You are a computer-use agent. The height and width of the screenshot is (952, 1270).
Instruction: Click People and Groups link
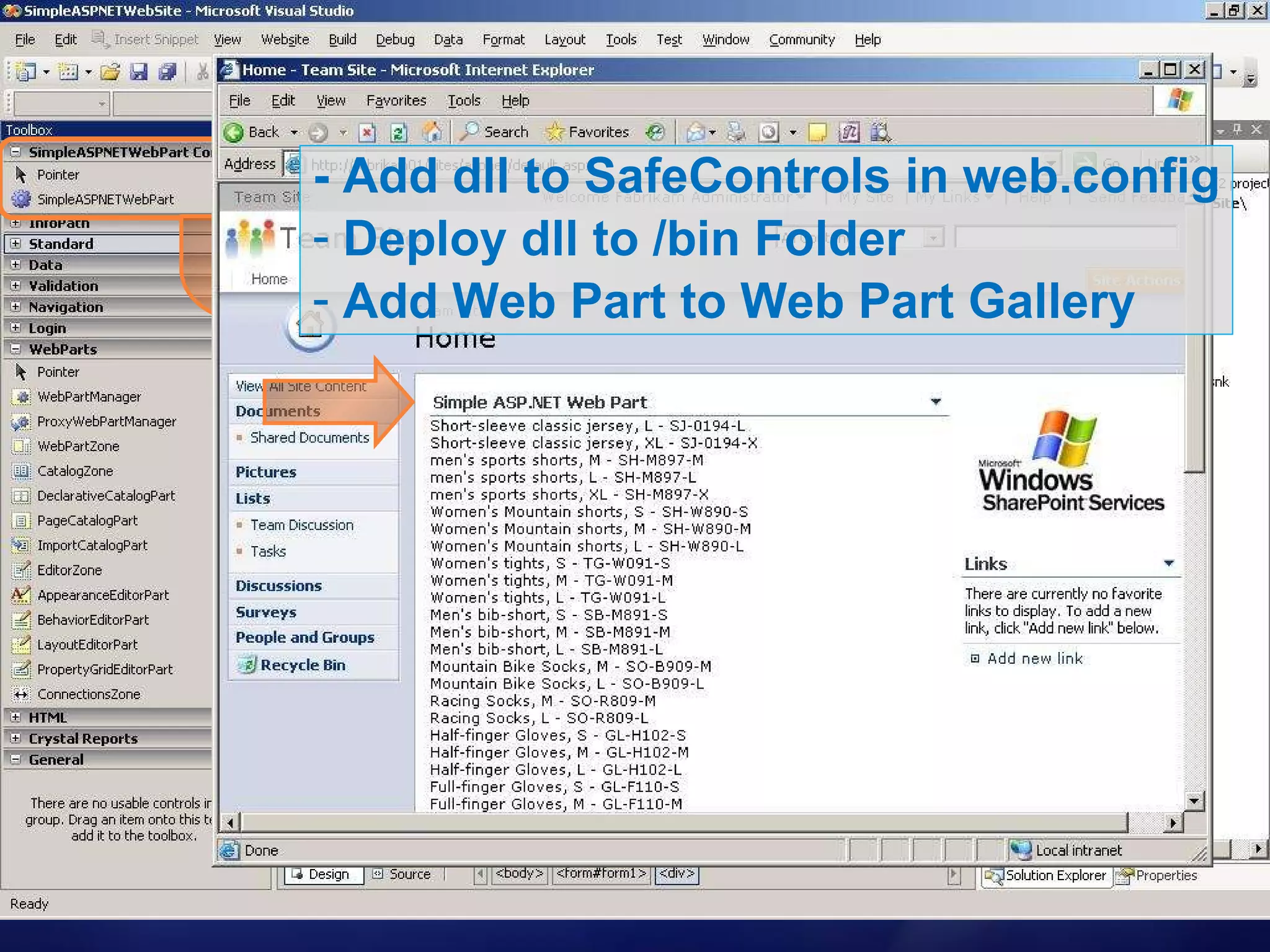[x=304, y=638]
